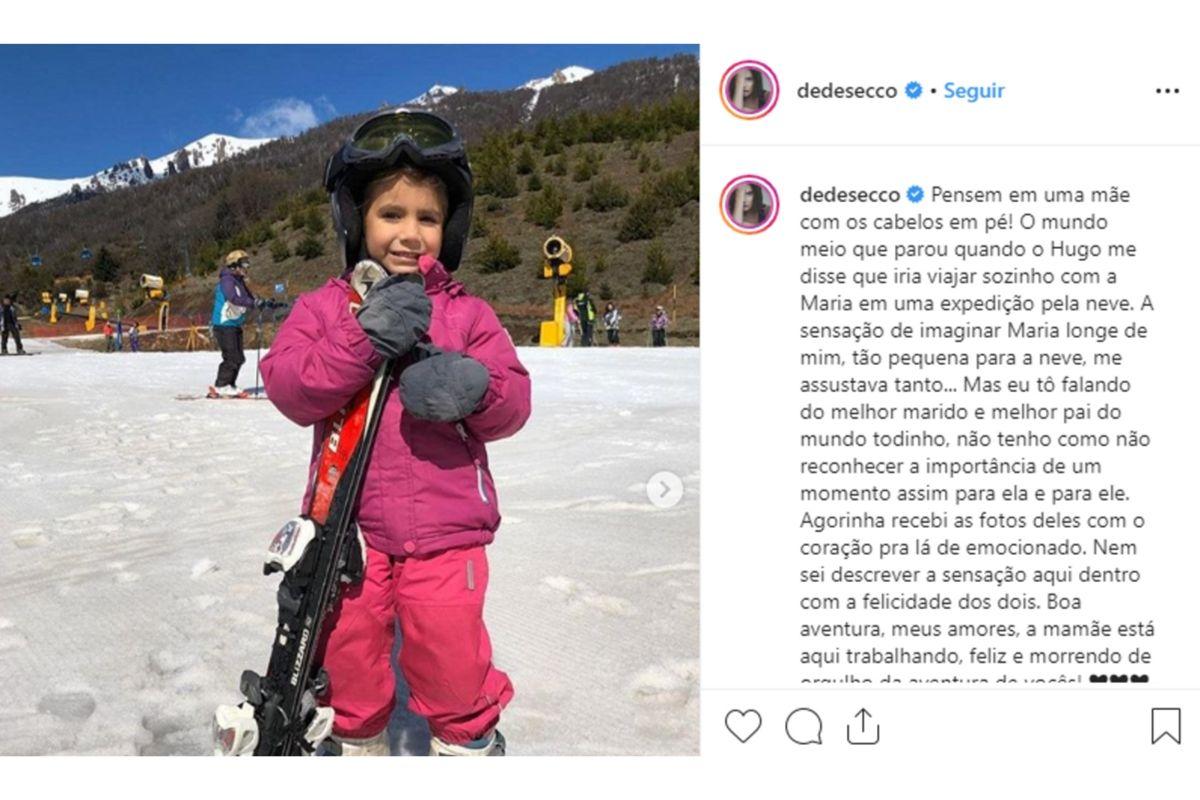Click the skier in the blue jacket
This screenshot has width=1200, height=800.
pyautogui.click(x=234, y=322)
